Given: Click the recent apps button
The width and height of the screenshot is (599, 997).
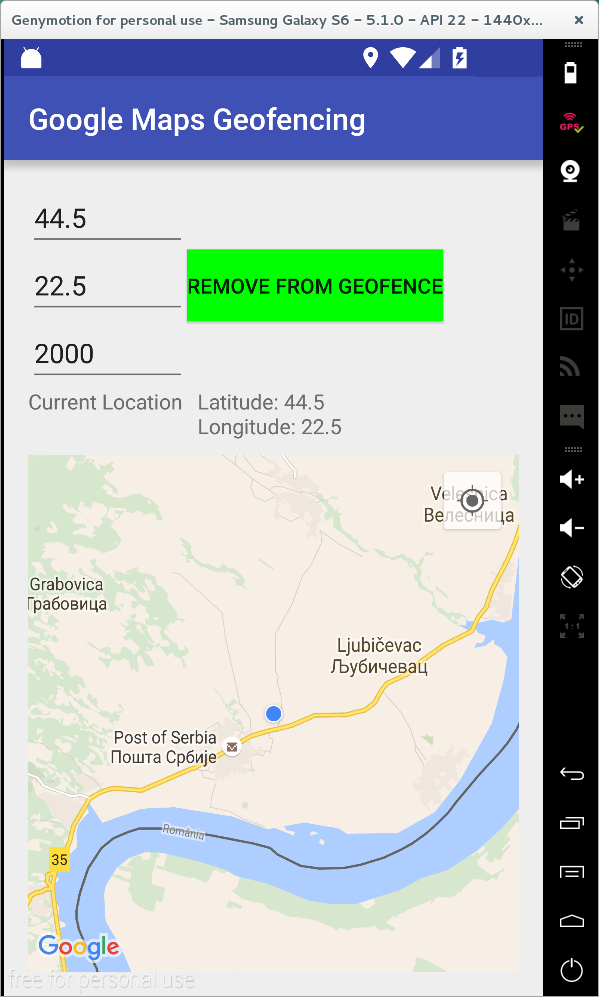Looking at the screenshot, I should [571, 823].
